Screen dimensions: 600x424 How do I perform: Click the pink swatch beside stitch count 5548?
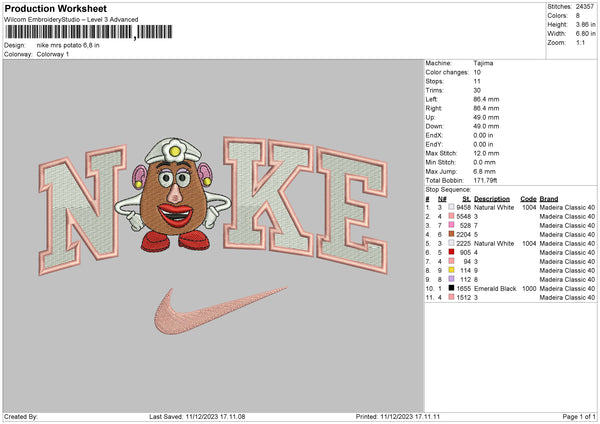click(x=452, y=216)
